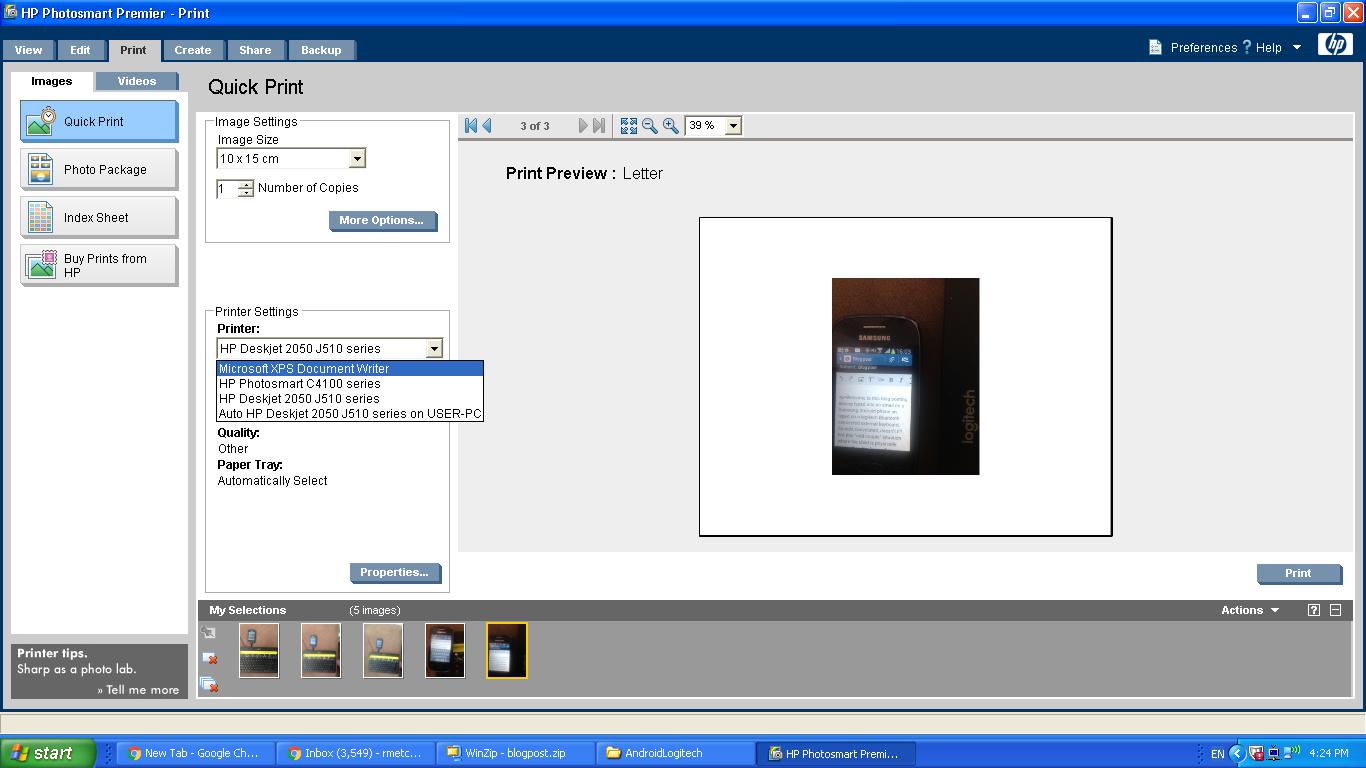Jump to last preview page
The image size is (1366, 768).
599,125
